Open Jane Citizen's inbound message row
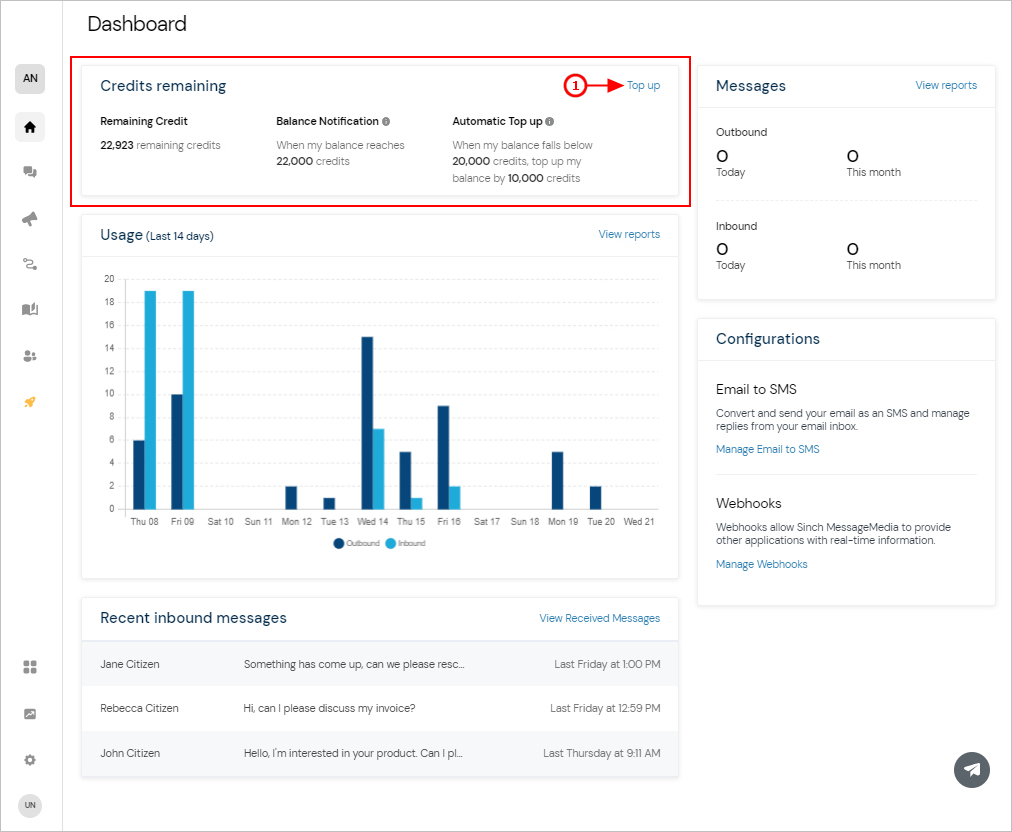Image resolution: width=1012 pixels, height=832 pixels. (380, 664)
